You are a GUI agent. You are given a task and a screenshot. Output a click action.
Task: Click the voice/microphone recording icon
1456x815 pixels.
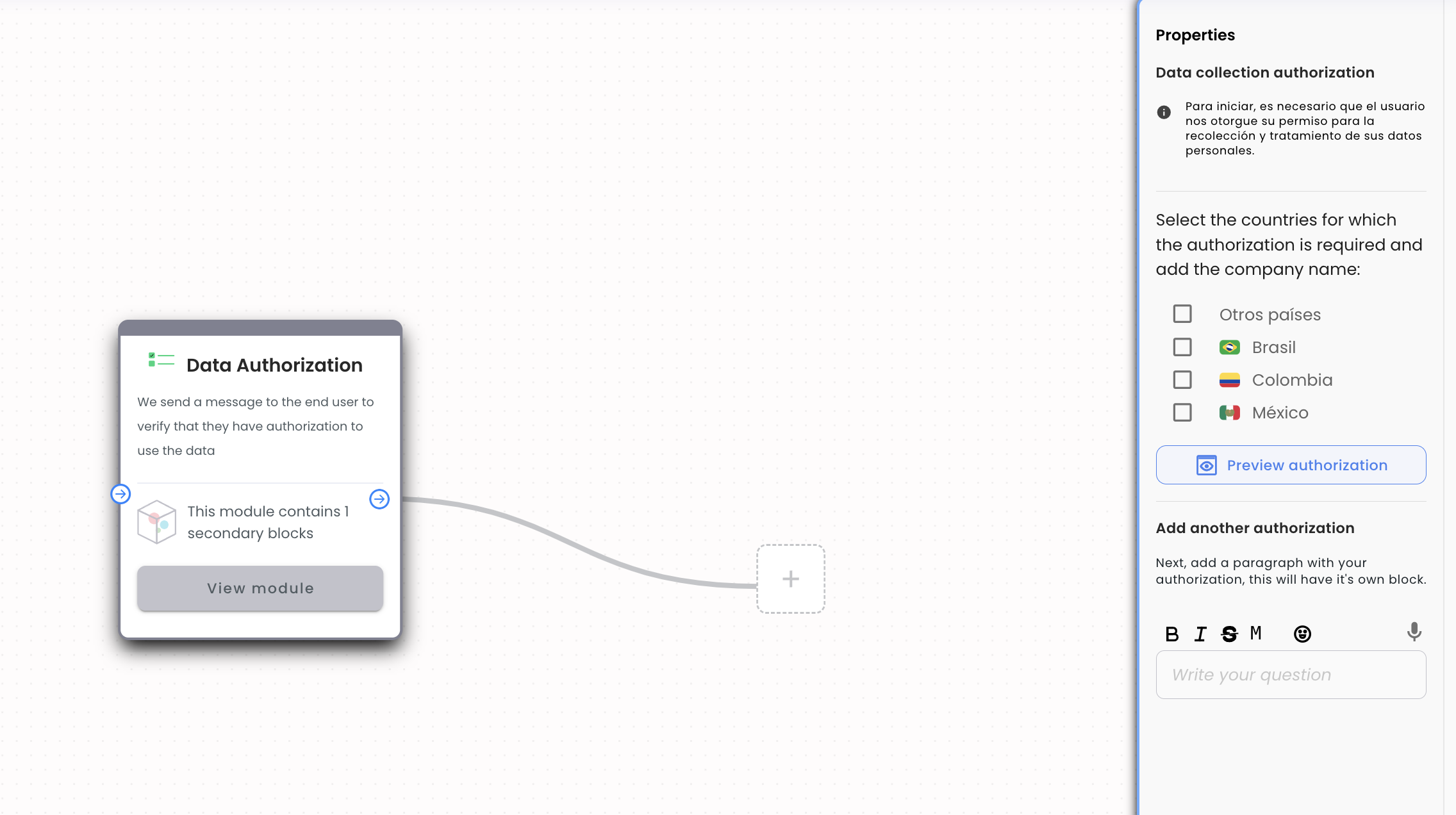(1414, 633)
